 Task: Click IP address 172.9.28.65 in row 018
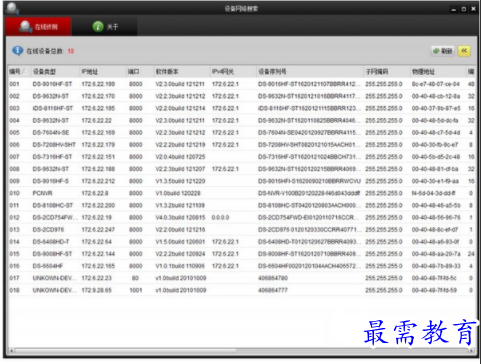click(x=97, y=290)
